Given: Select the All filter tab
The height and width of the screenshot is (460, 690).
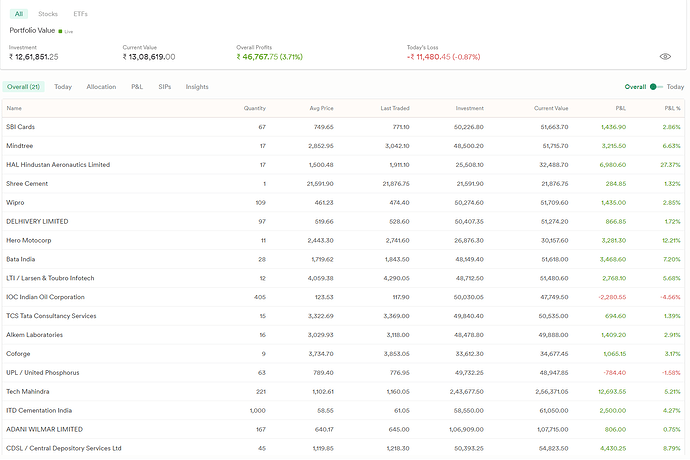Looking at the screenshot, I should pyautogui.click(x=19, y=14).
